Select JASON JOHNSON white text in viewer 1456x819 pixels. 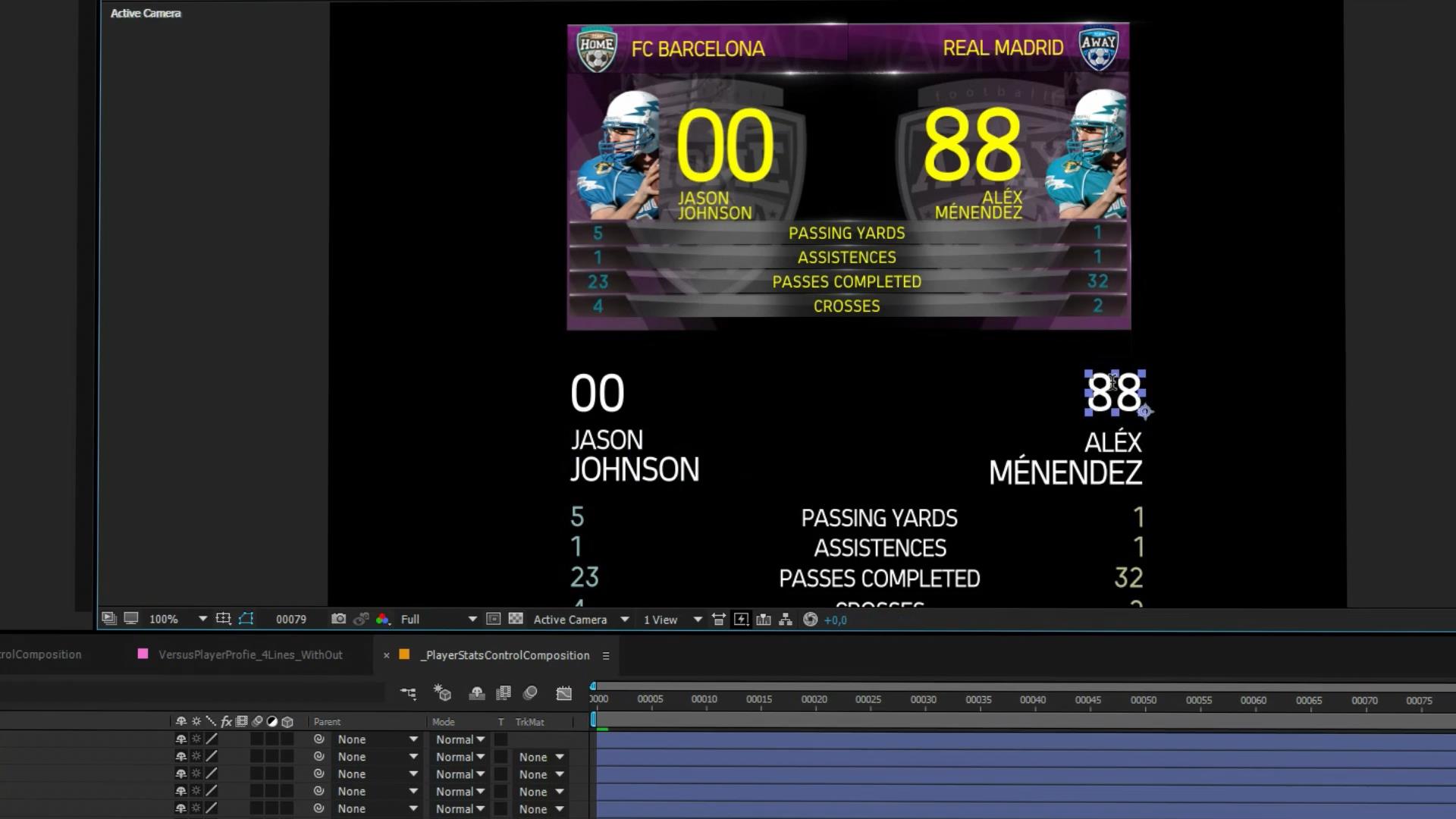(635, 455)
